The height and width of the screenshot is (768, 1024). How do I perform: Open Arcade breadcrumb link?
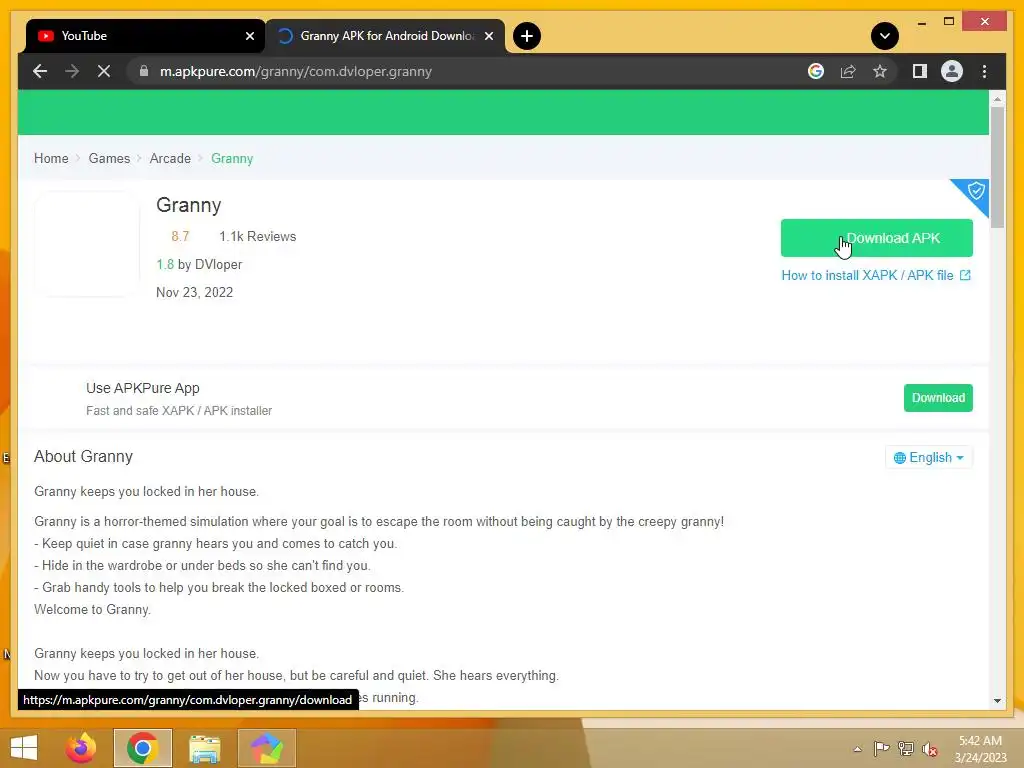[170, 159]
